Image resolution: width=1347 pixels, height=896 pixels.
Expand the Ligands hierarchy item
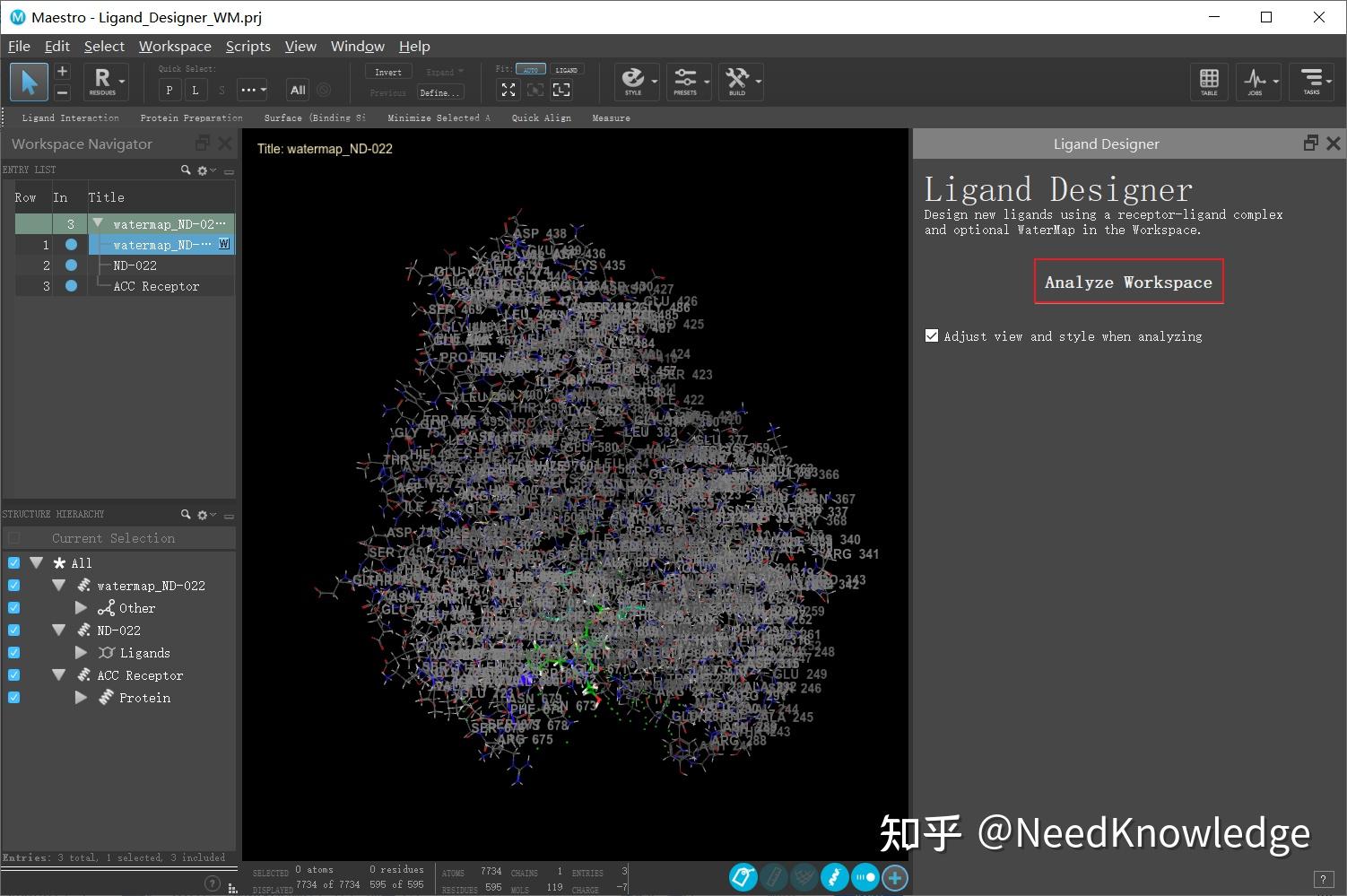pos(81,652)
